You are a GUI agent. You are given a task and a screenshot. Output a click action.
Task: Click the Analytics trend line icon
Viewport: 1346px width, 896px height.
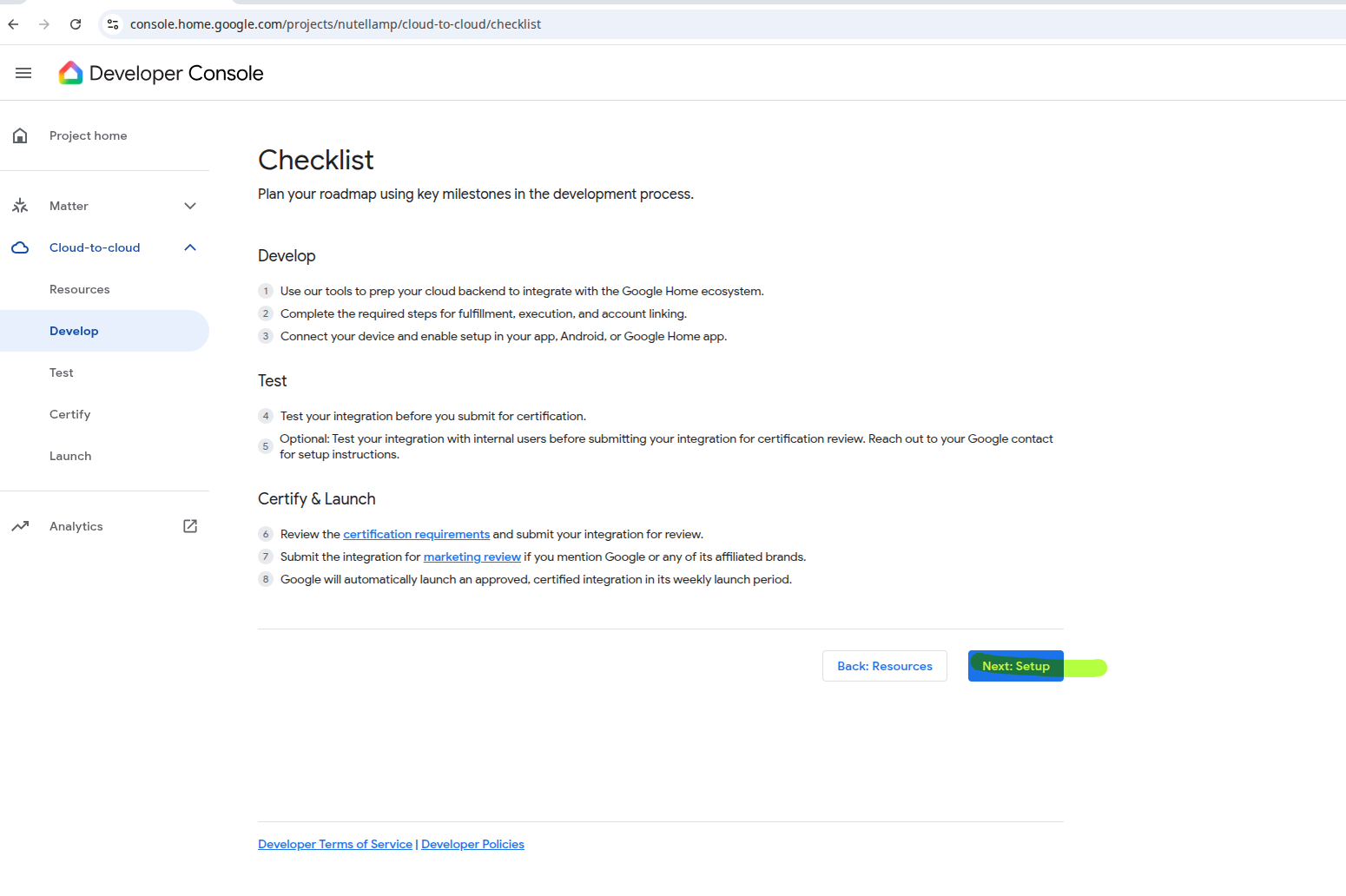20,526
